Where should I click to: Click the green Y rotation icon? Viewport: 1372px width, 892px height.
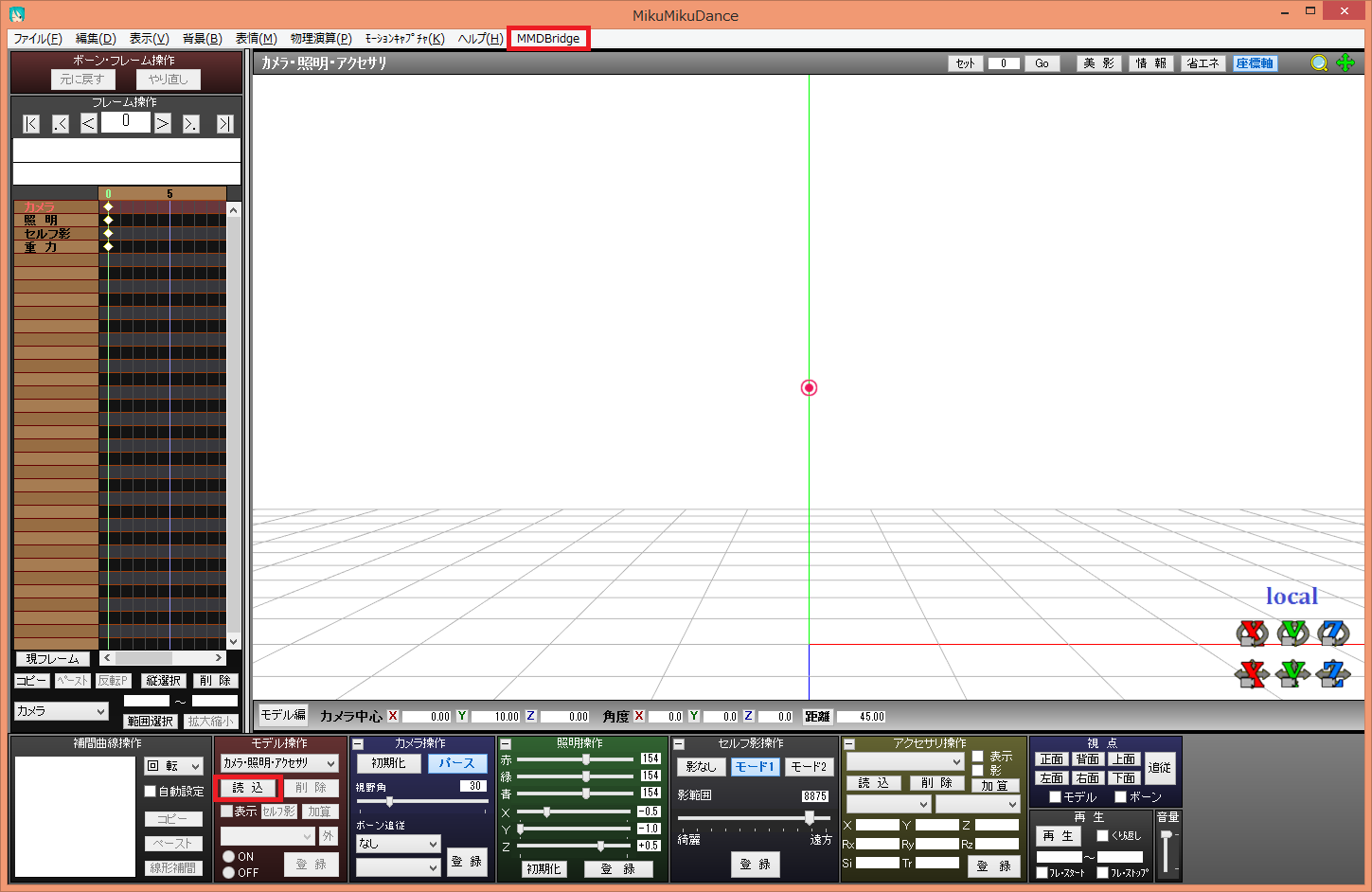1292,633
